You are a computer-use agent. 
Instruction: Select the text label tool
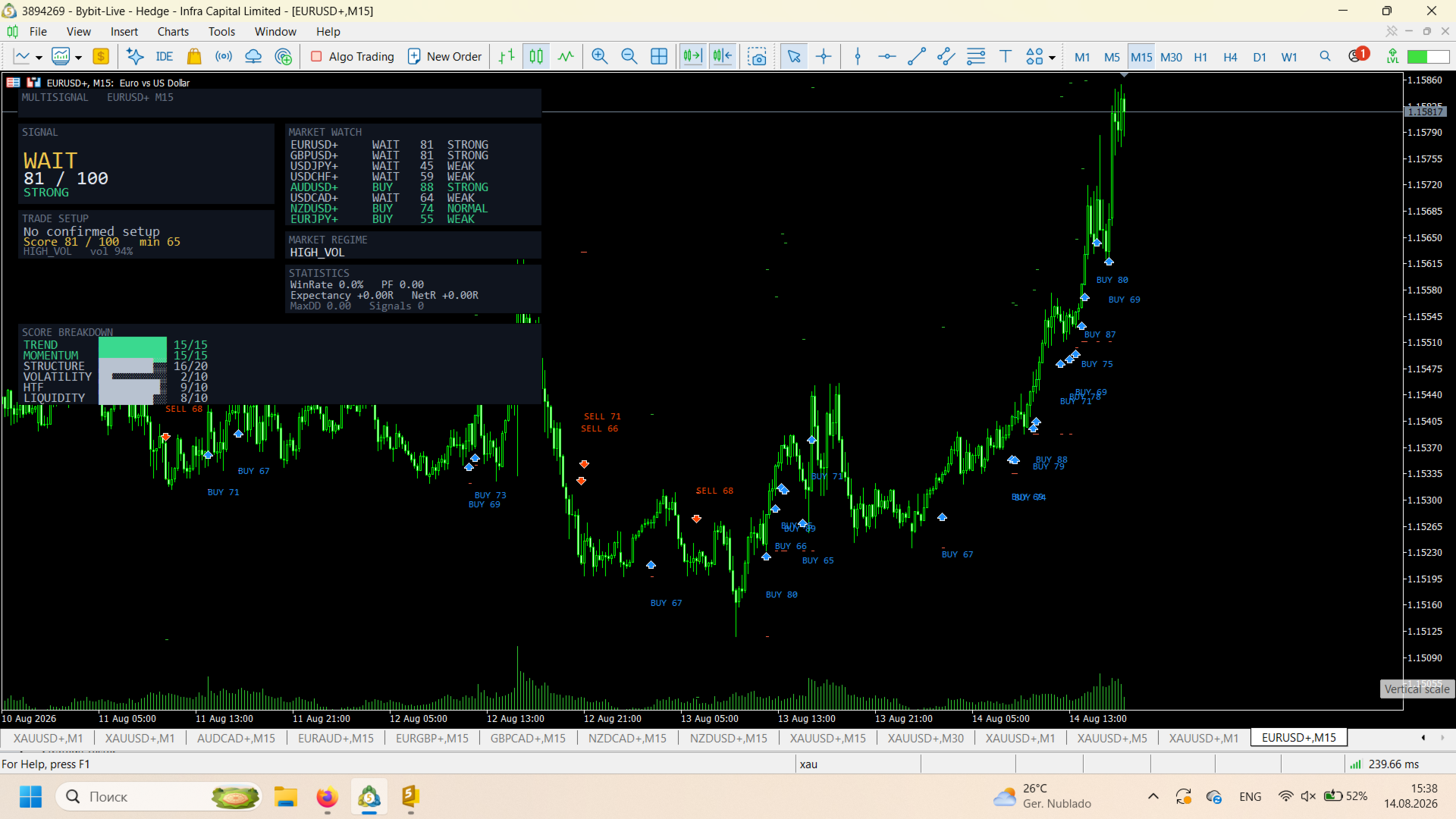pyautogui.click(x=1006, y=56)
